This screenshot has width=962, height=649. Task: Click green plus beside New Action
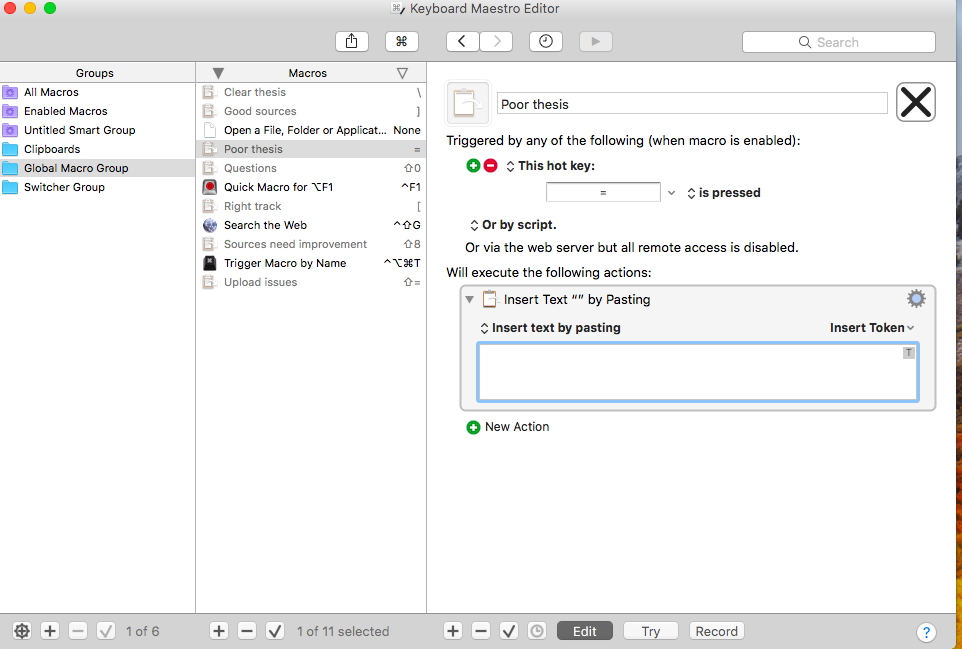[473, 428]
